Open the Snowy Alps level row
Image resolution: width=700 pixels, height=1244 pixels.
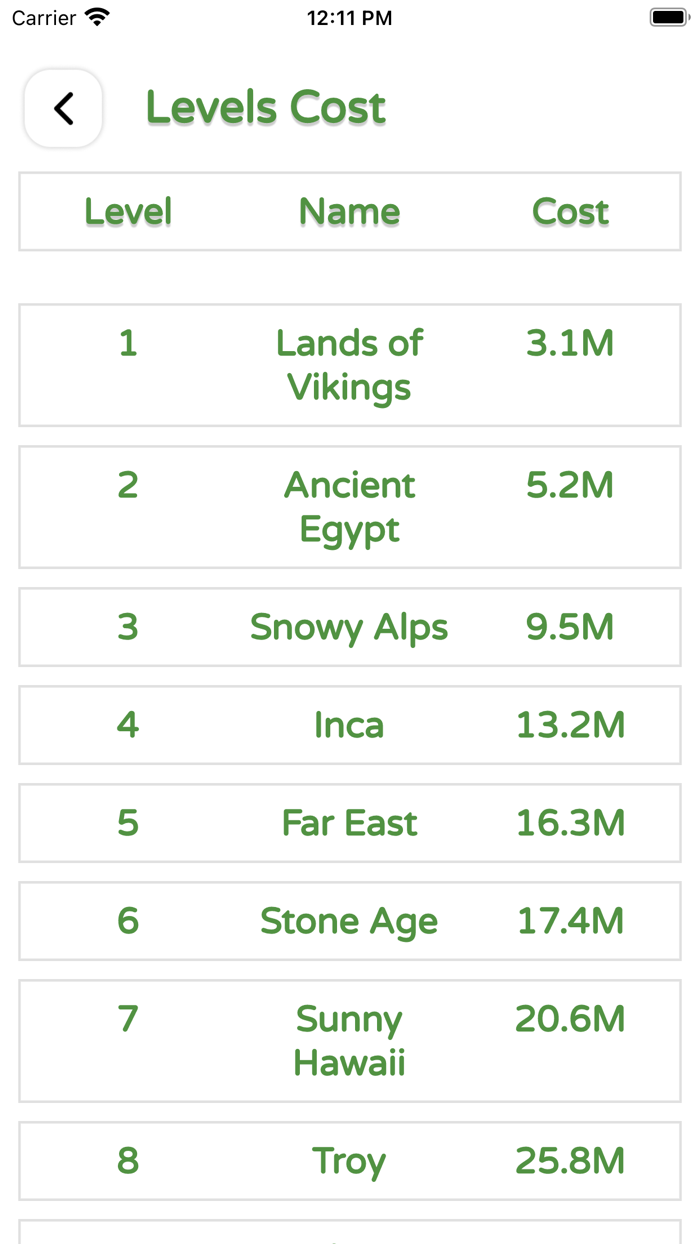(349, 627)
